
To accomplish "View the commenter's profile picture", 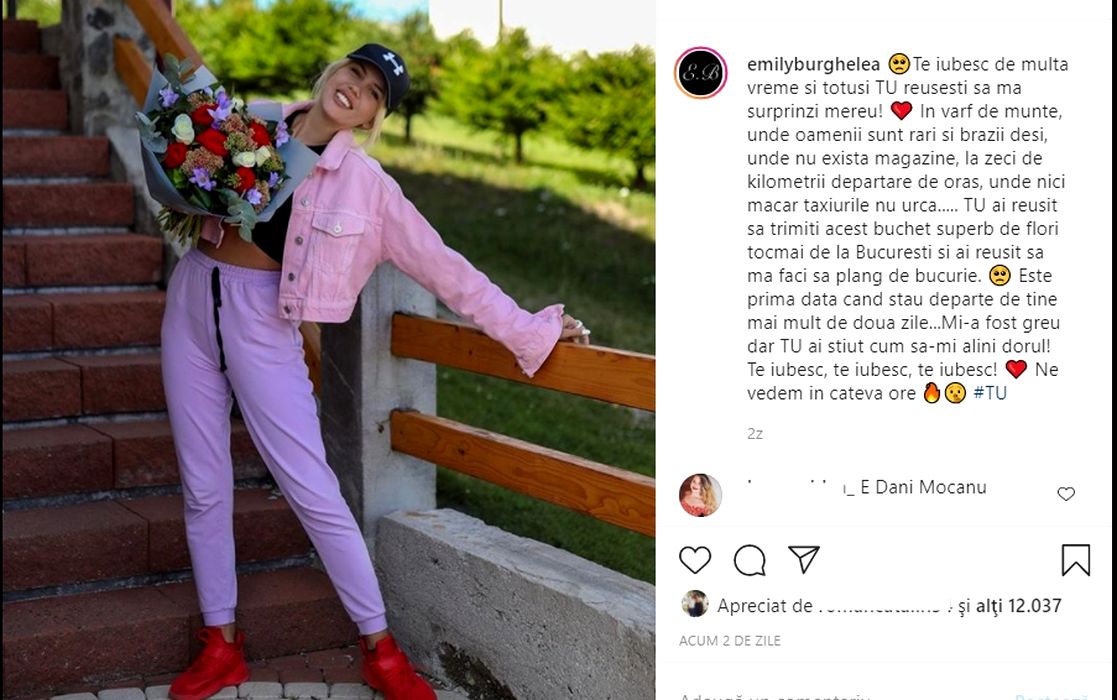I will [x=700, y=494].
